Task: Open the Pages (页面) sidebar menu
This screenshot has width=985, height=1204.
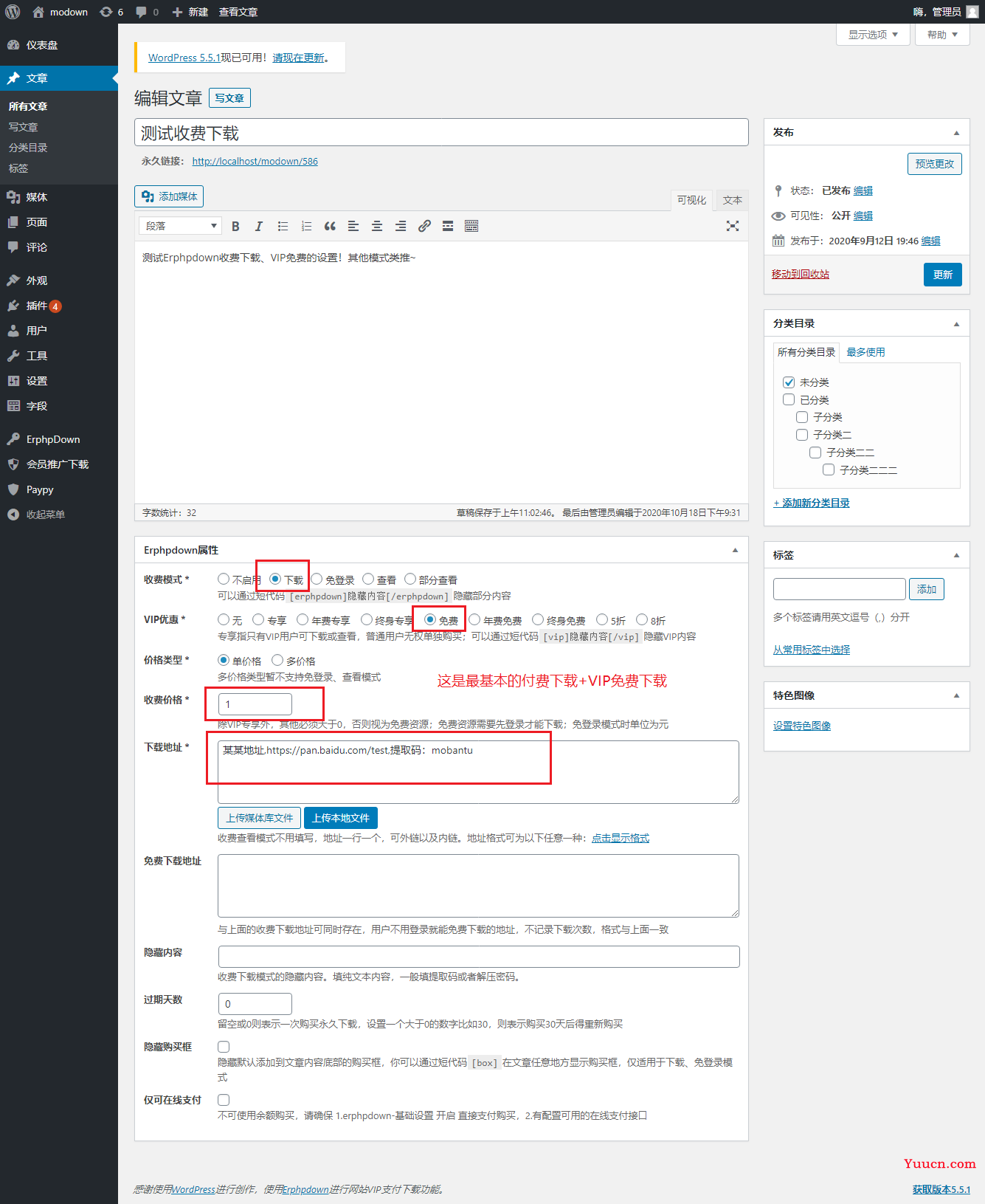Action: coord(59,222)
